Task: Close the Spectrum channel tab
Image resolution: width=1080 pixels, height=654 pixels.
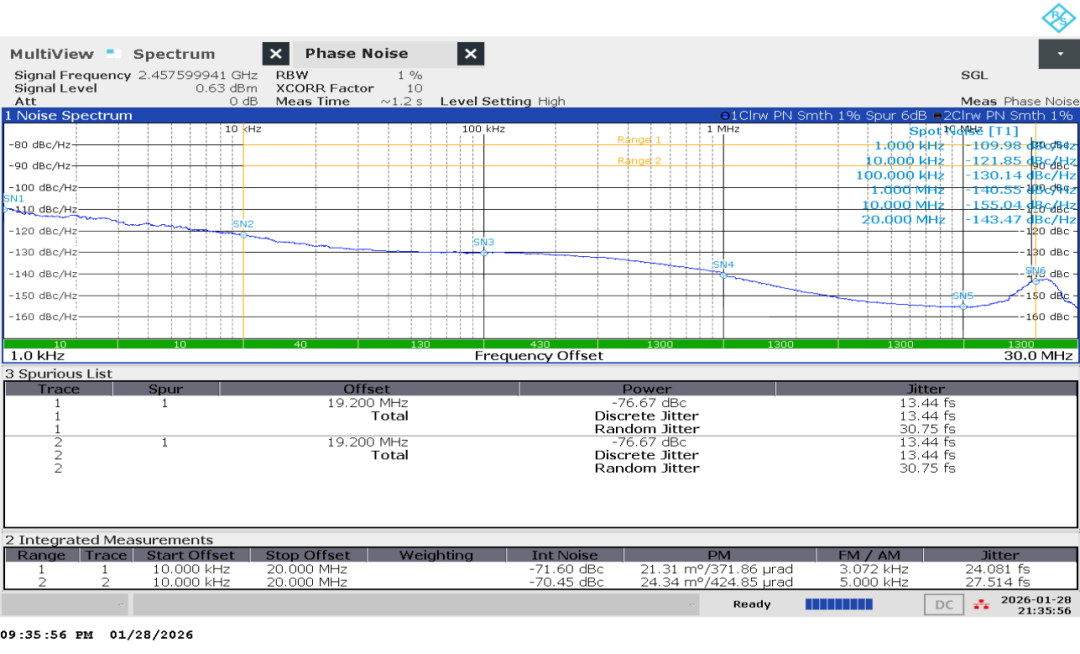Action: pyautogui.click(x=276, y=54)
